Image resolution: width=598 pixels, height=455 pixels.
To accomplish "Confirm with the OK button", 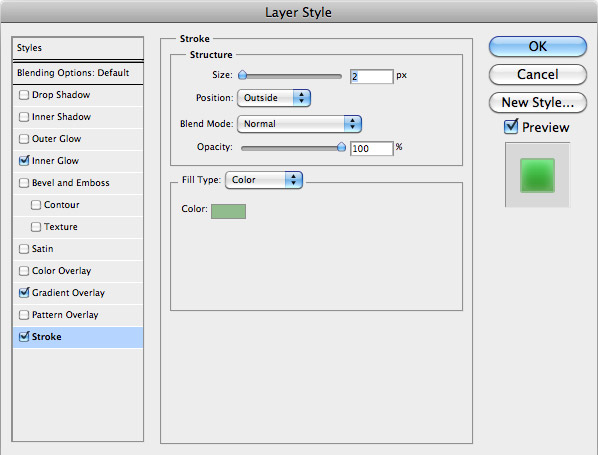I will tap(538, 47).
